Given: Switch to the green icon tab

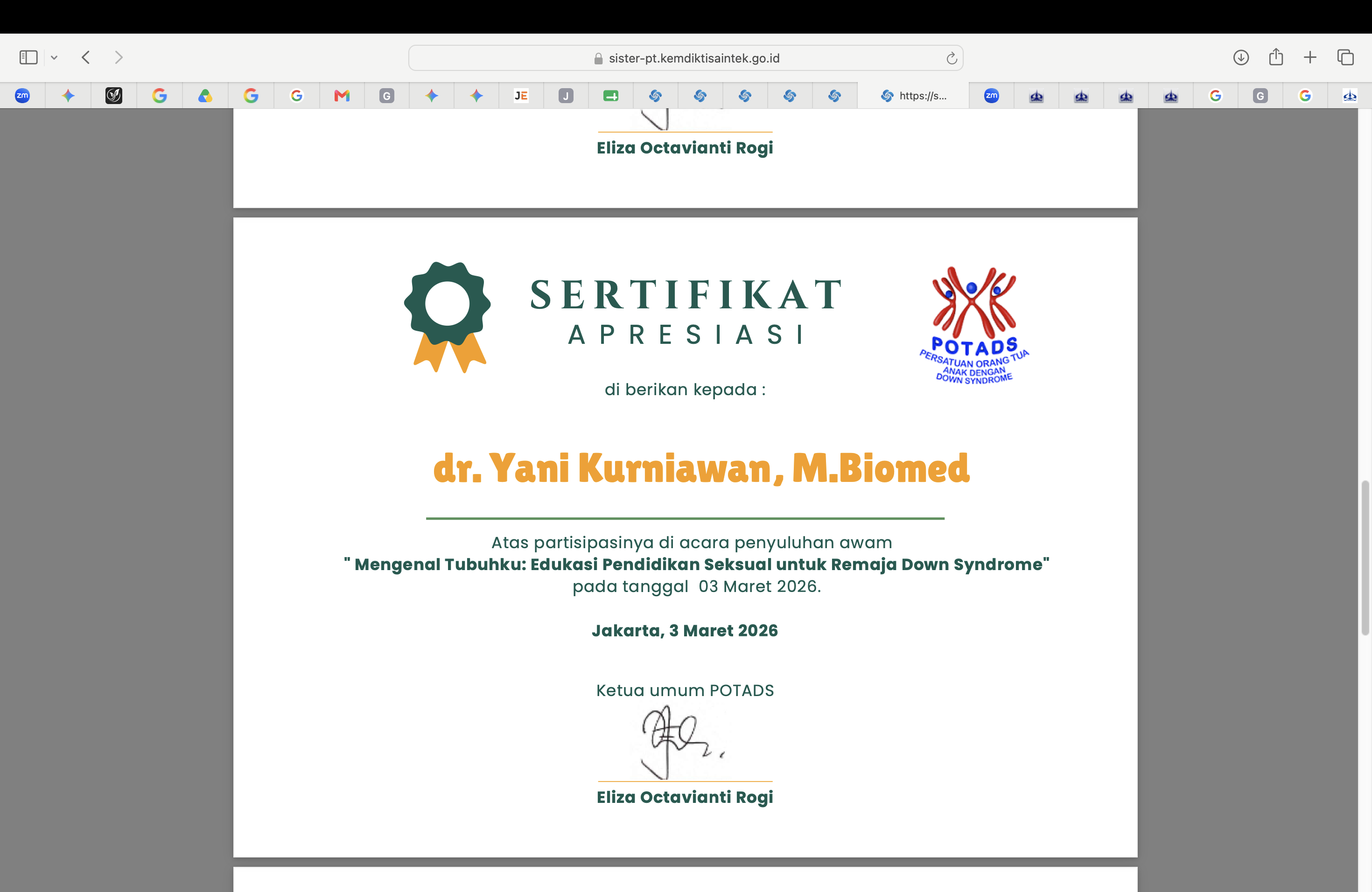Looking at the screenshot, I should coord(611,96).
